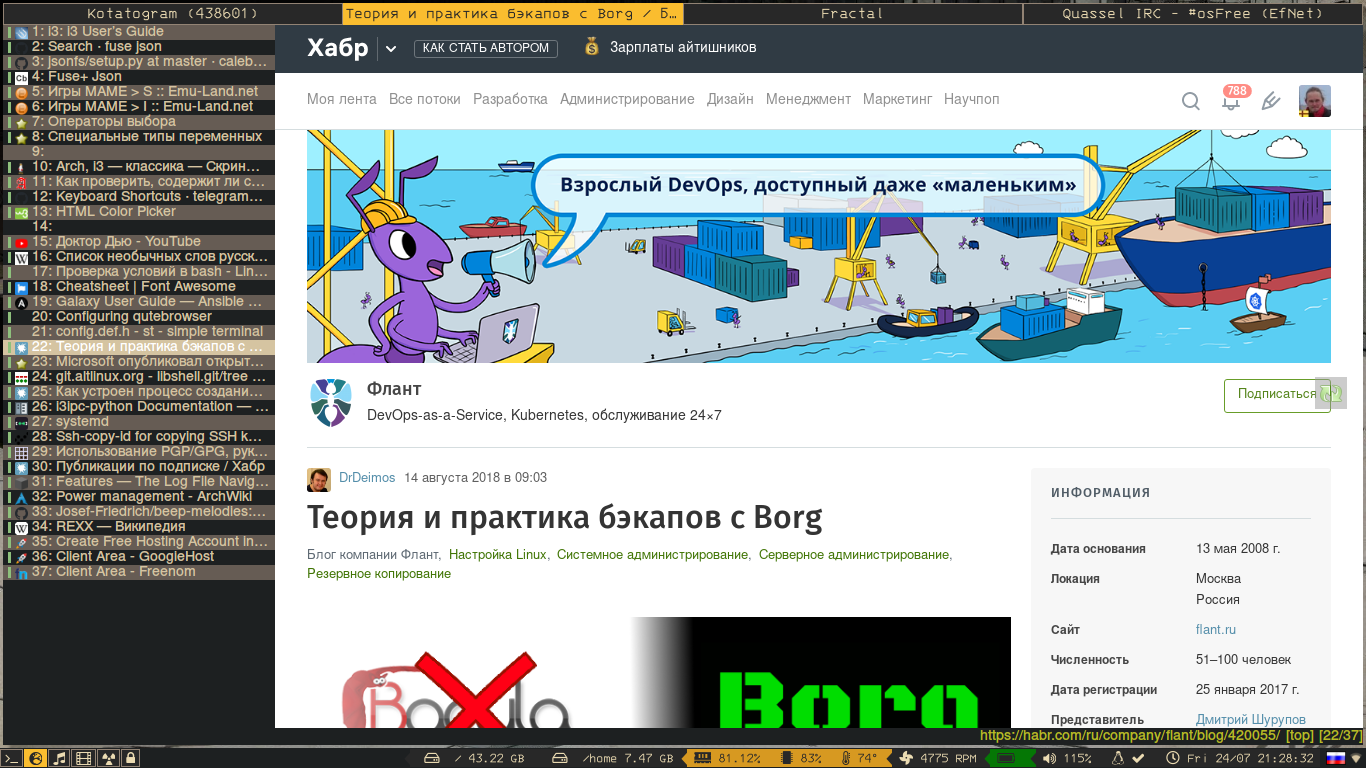Select tab 13: HTML Color Picker
Viewport: 1366px width, 768px height.
coord(140,212)
